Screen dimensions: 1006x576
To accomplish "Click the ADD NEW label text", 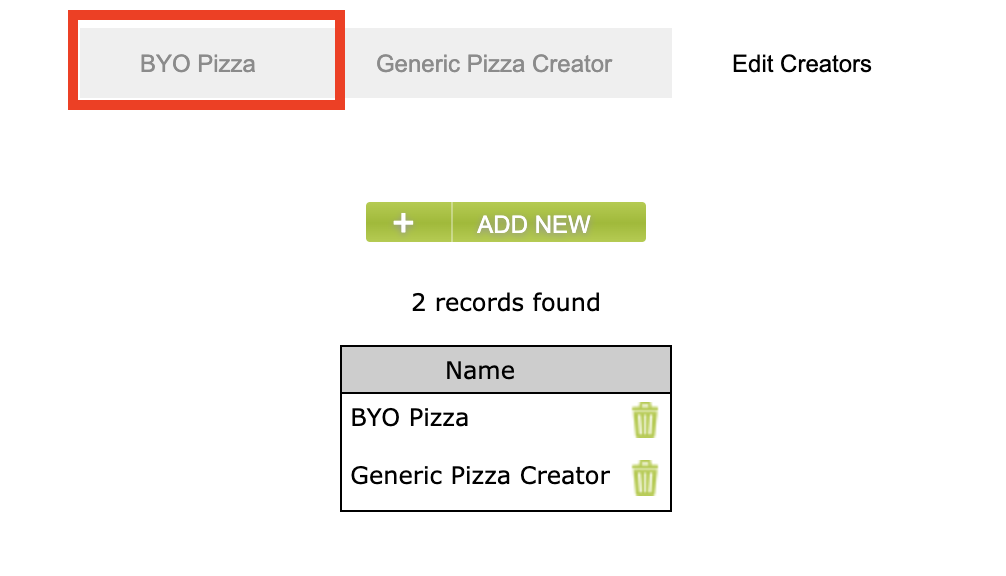I will [x=533, y=221].
